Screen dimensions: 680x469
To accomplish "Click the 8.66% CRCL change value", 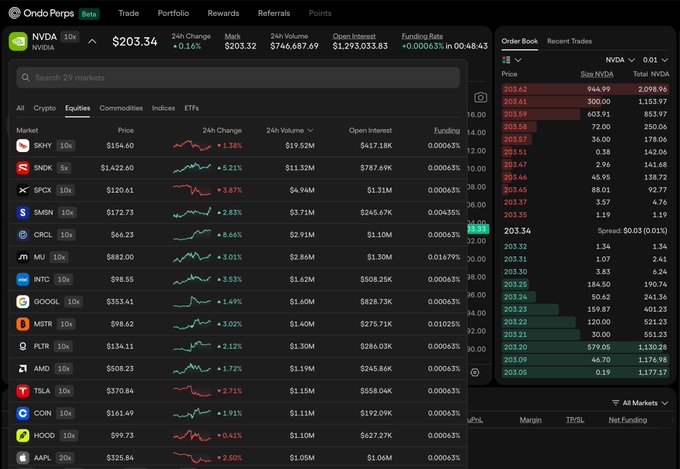I will (x=229, y=235).
